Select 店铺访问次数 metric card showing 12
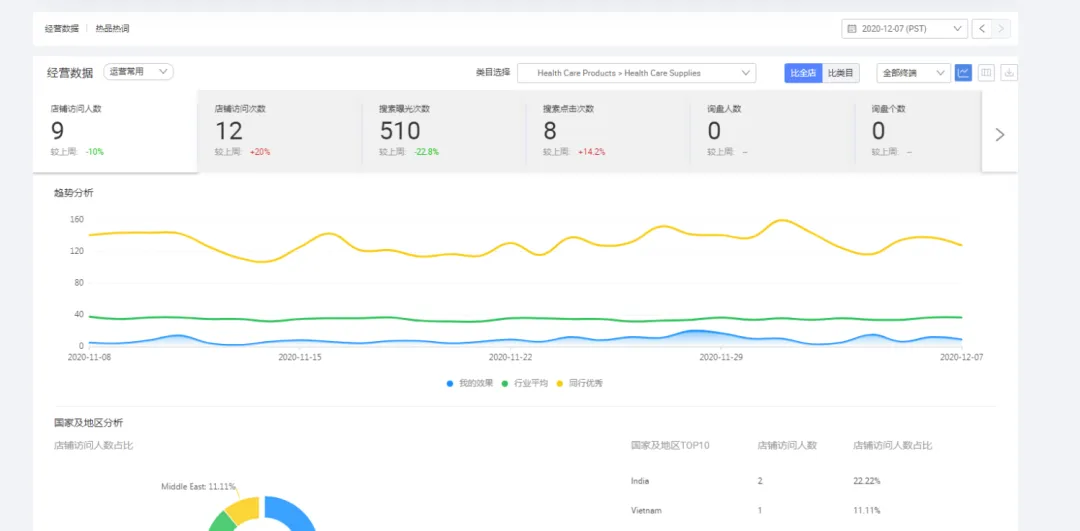This screenshot has height=531, width=1080. [x=280, y=131]
